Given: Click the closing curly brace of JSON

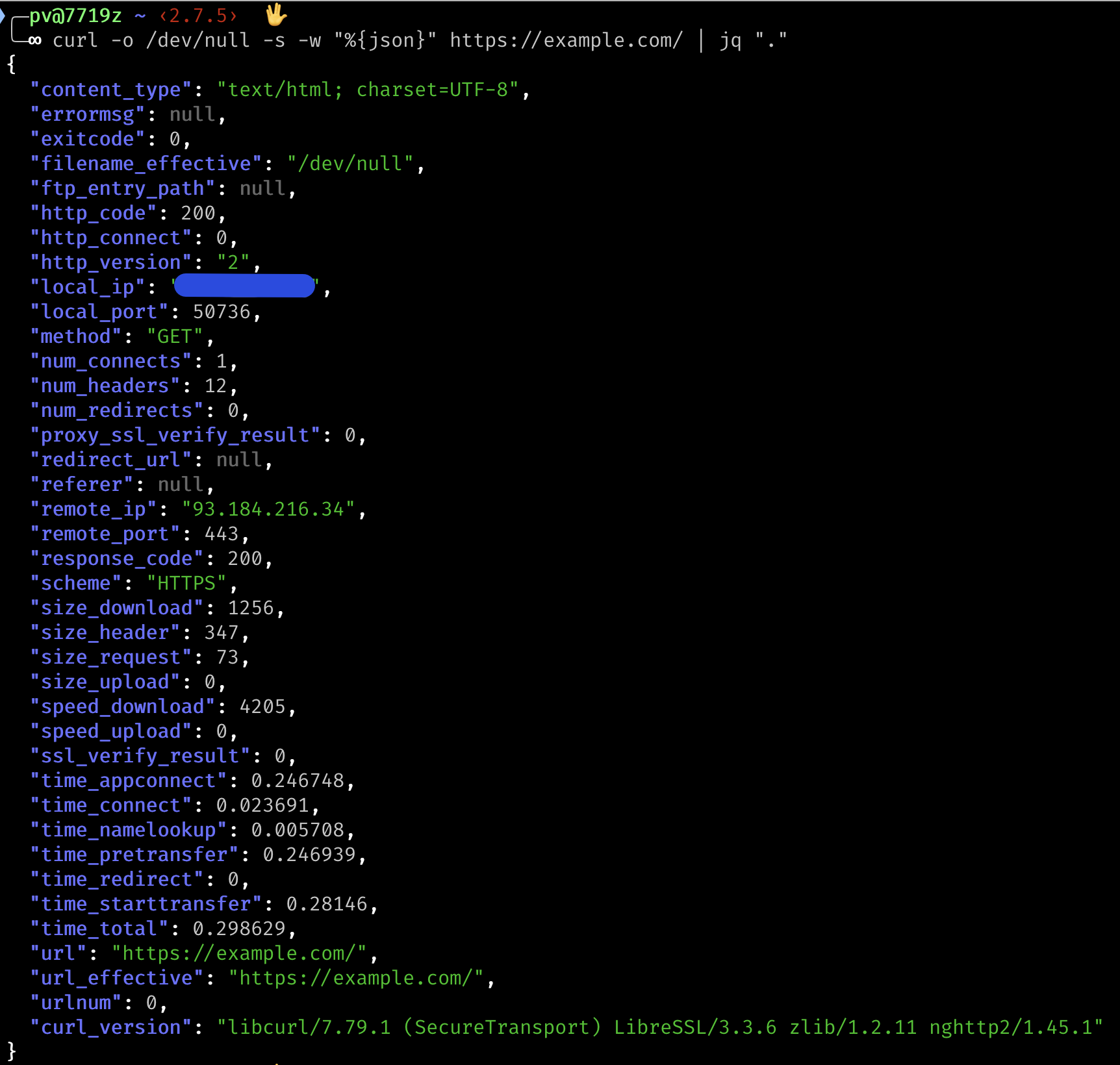Looking at the screenshot, I should [x=11, y=1051].
